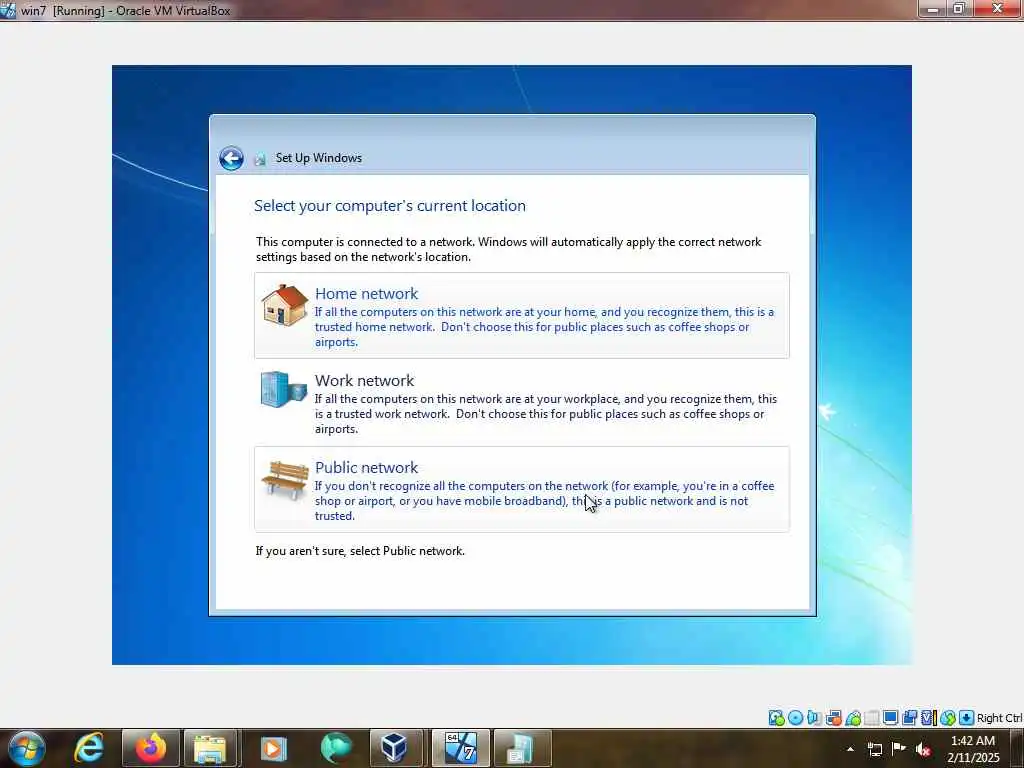The image size is (1024, 768).
Task: Click the VirtualBox hard disk activity indicator
Action: (777, 718)
